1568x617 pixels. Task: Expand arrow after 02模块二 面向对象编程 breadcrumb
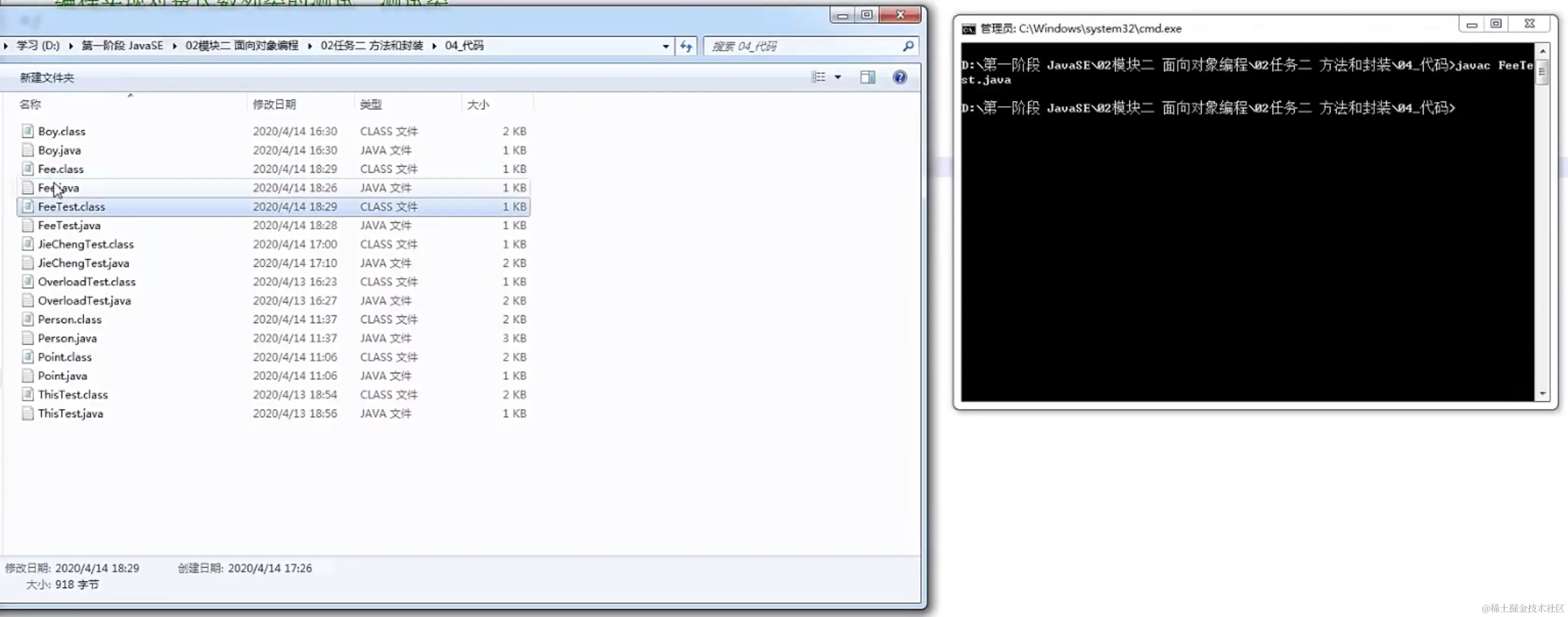[x=310, y=46]
